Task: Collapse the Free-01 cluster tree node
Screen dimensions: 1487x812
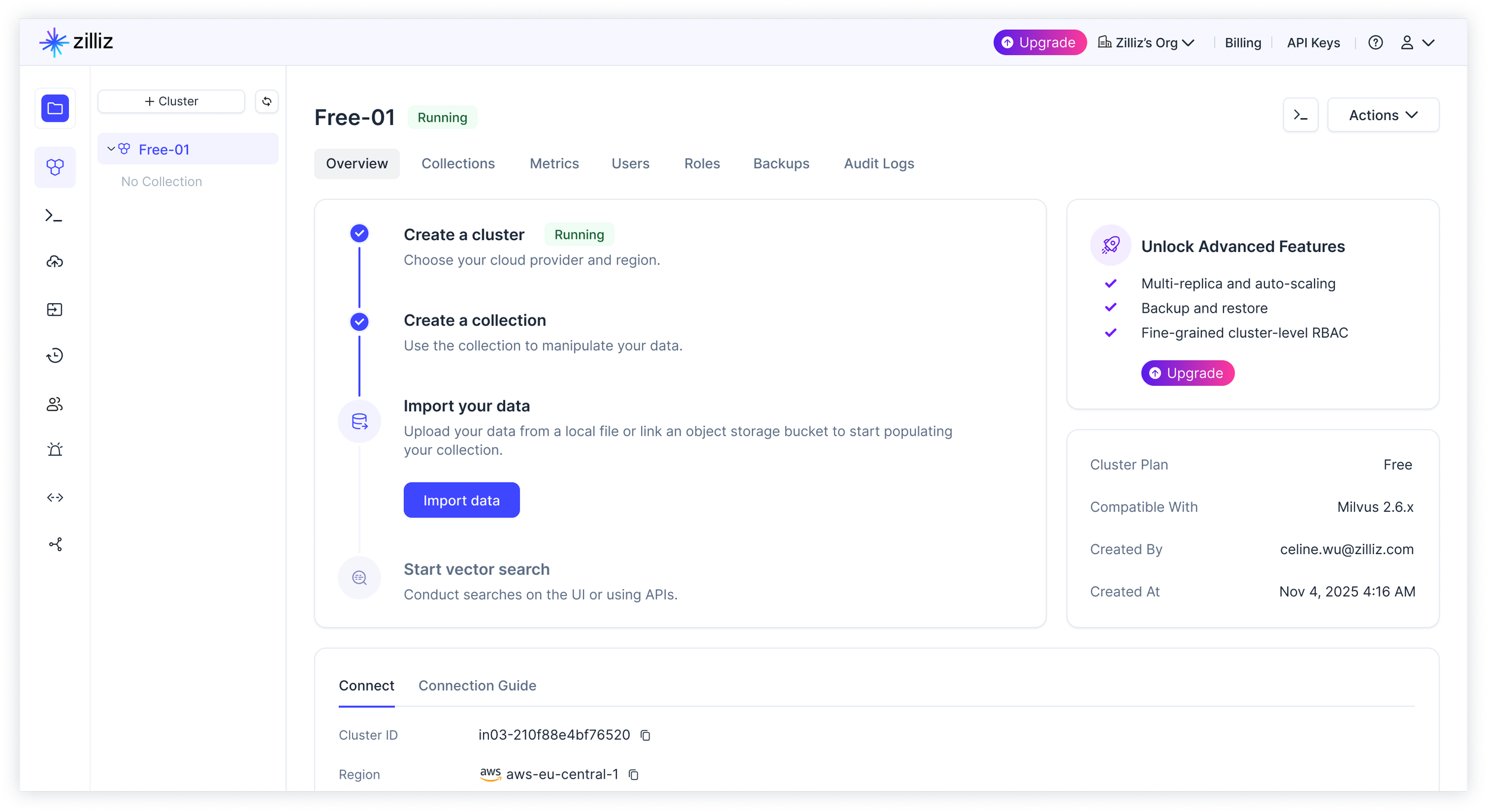Action: tap(111, 149)
